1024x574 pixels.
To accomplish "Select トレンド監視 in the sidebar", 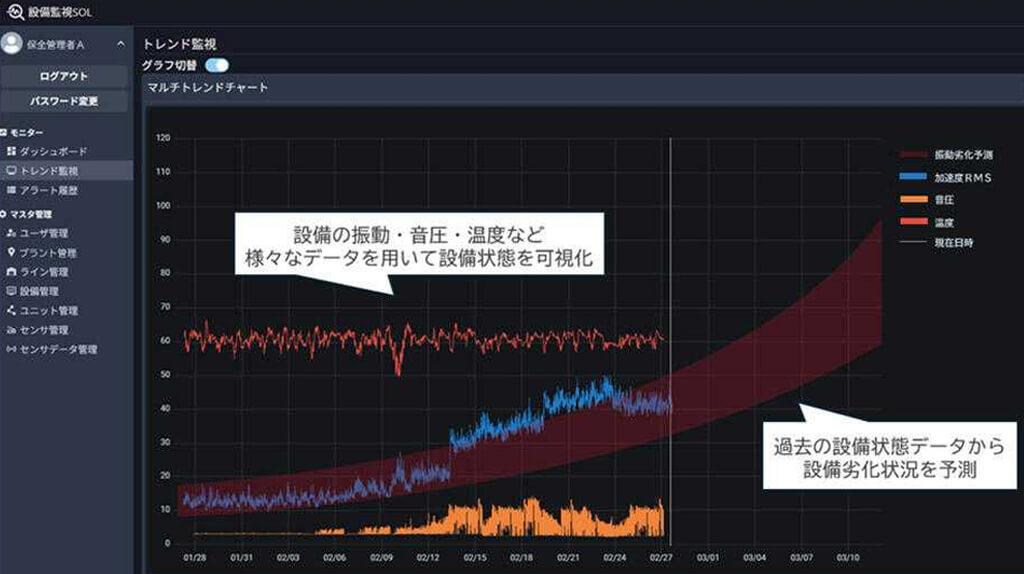I will (67, 171).
